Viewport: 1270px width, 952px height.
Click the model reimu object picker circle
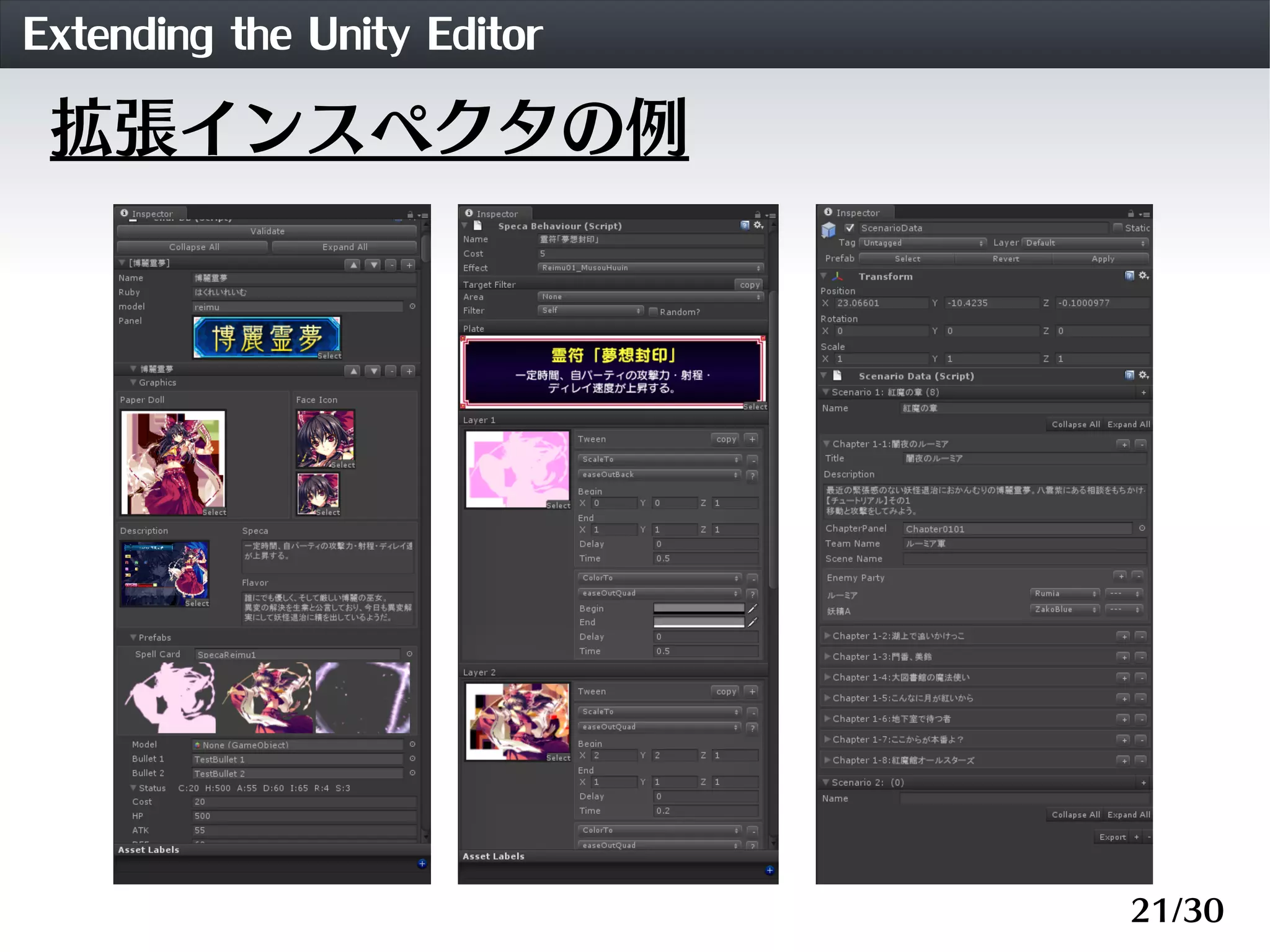pos(412,306)
